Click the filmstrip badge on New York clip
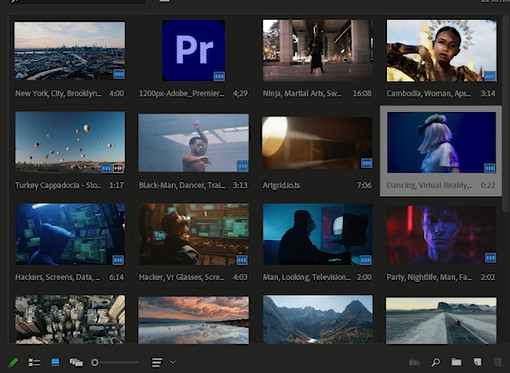Screen dimensions: 510x373 click(119, 74)
